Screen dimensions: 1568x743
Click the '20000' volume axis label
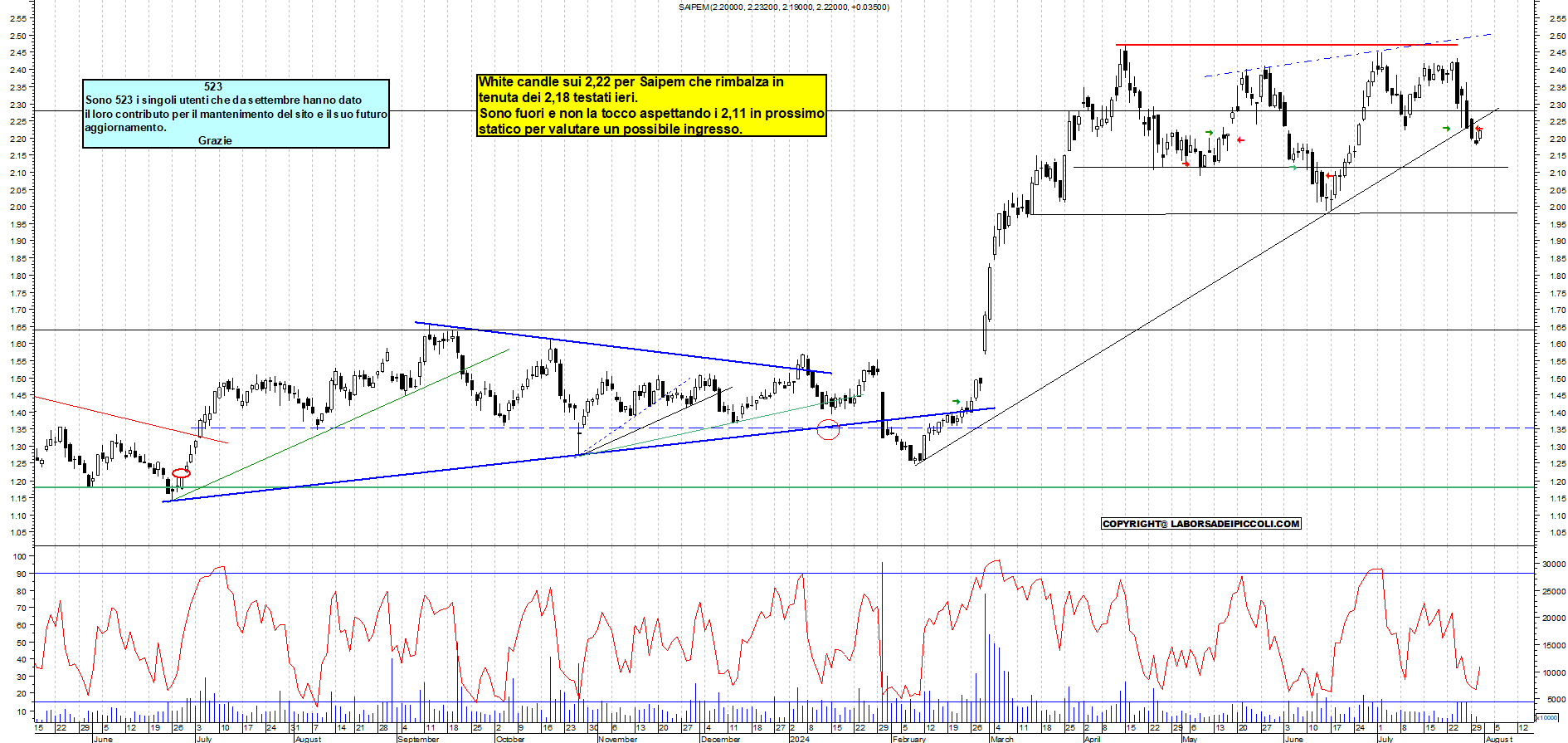point(1553,618)
